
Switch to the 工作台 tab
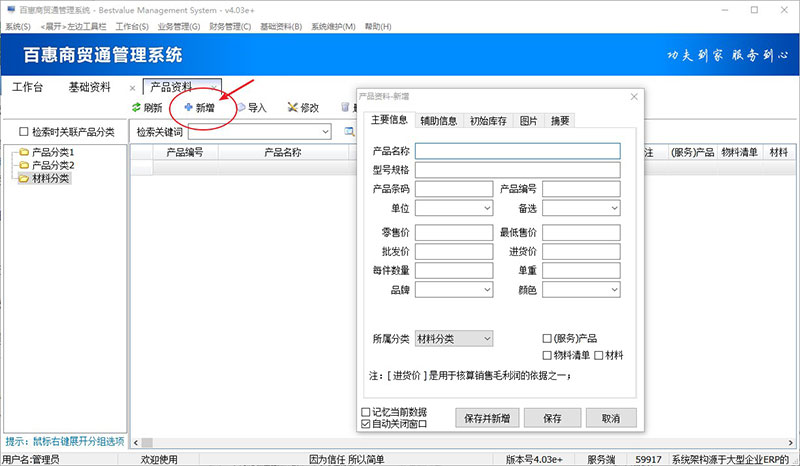click(x=28, y=87)
